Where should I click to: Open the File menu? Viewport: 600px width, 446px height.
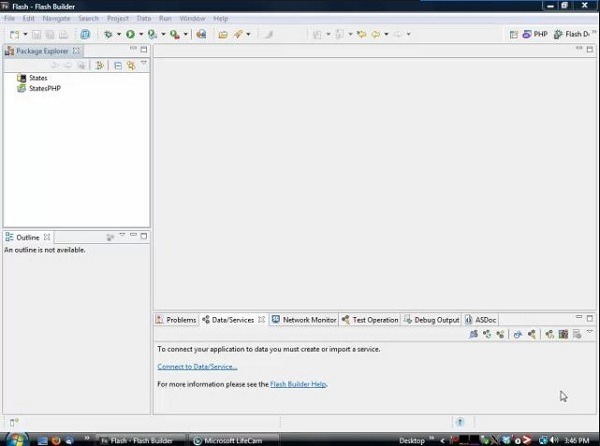pos(9,18)
